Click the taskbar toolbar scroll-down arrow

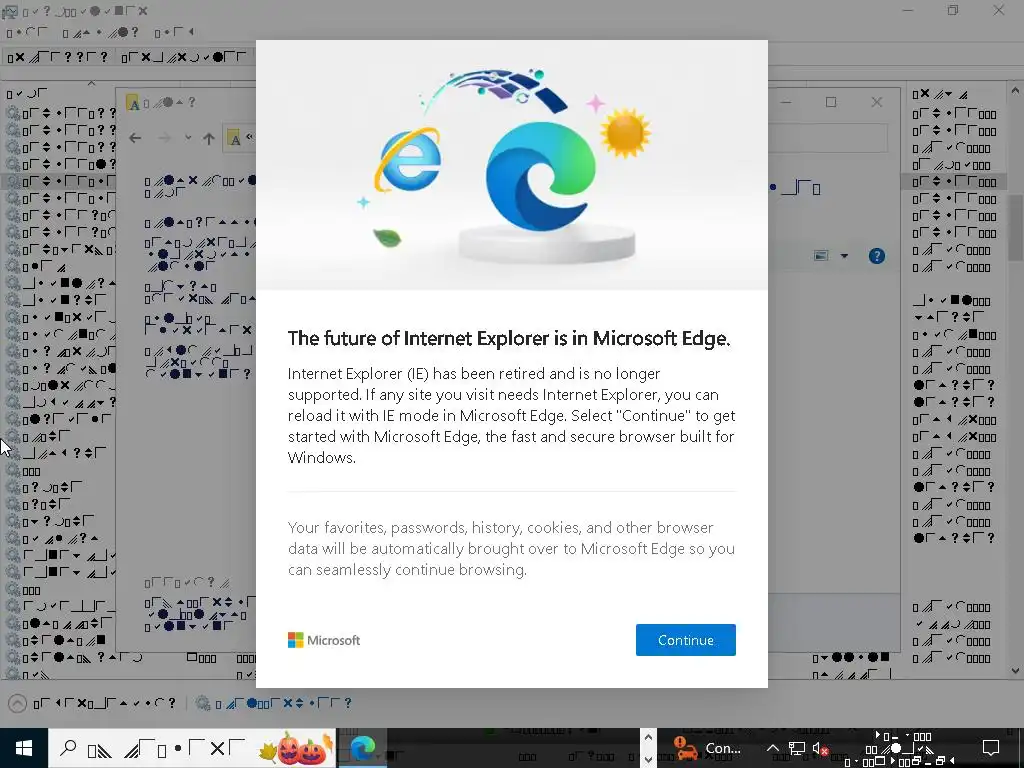[648, 758]
